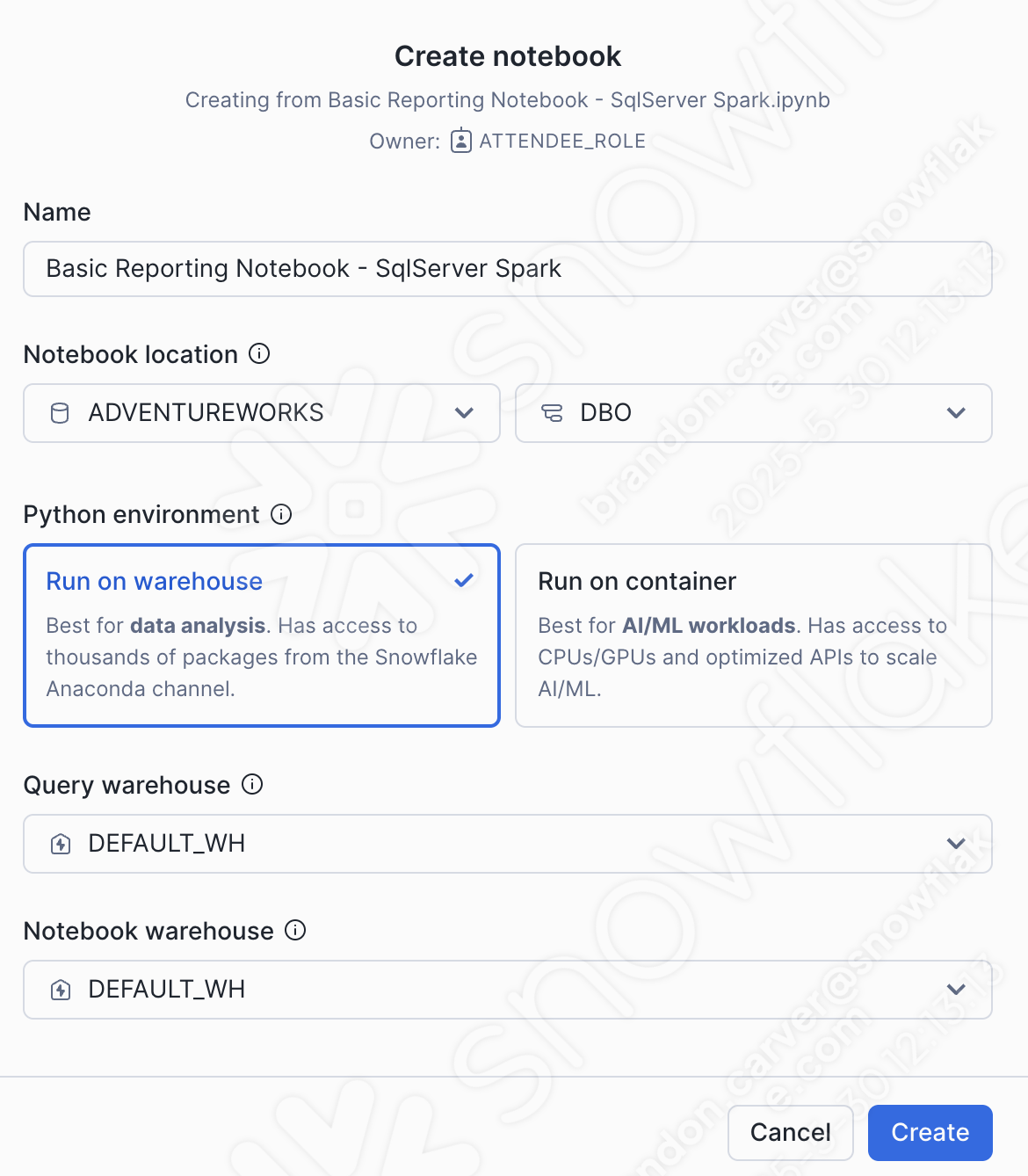Expand the Notebook warehouse dropdown
Viewport: 1028px width, 1176px height.
pos(956,989)
